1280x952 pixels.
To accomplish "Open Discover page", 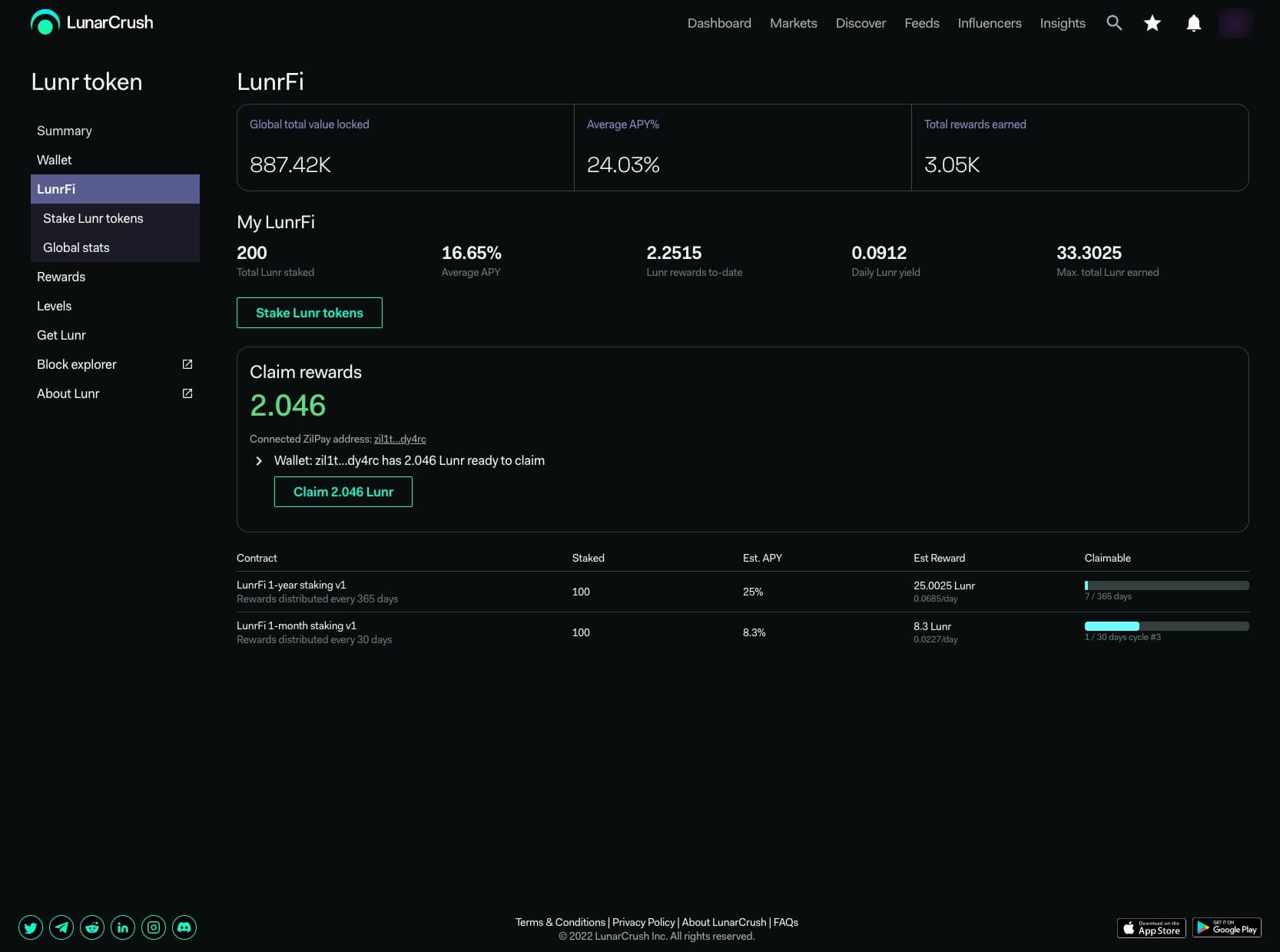I will pos(861,23).
